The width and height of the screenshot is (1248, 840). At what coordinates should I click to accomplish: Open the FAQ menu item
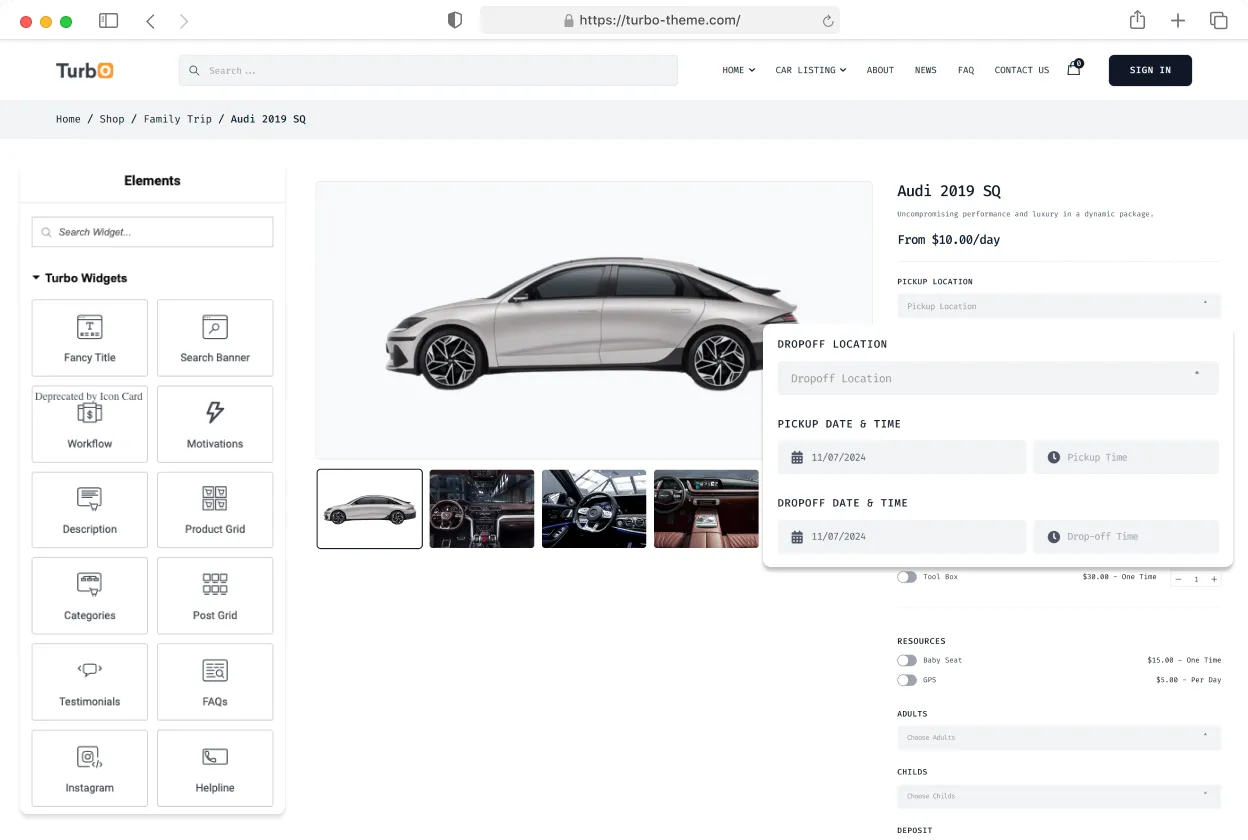click(x=965, y=70)
